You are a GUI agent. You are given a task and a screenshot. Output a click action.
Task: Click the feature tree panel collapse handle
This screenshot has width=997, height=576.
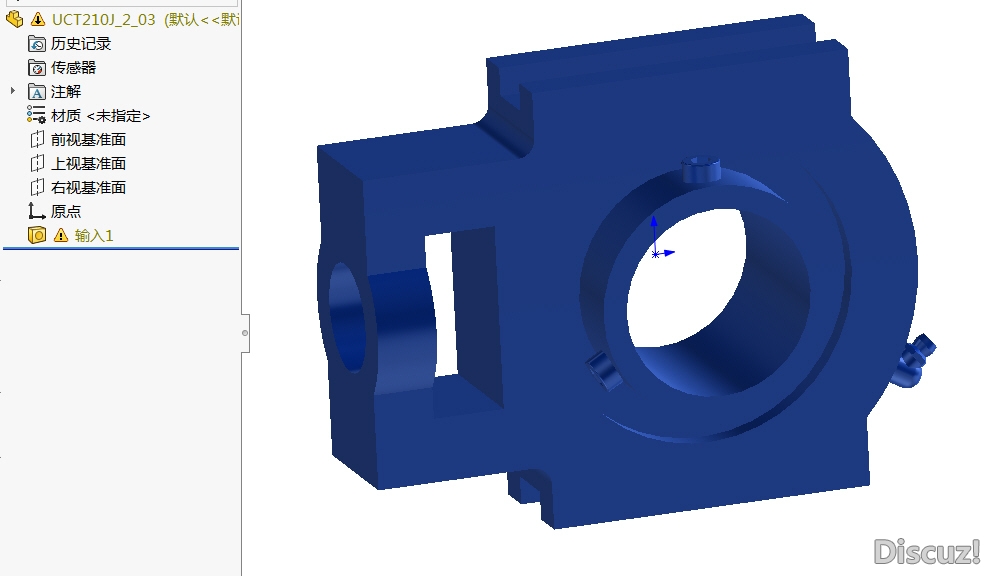click(245, 333)
